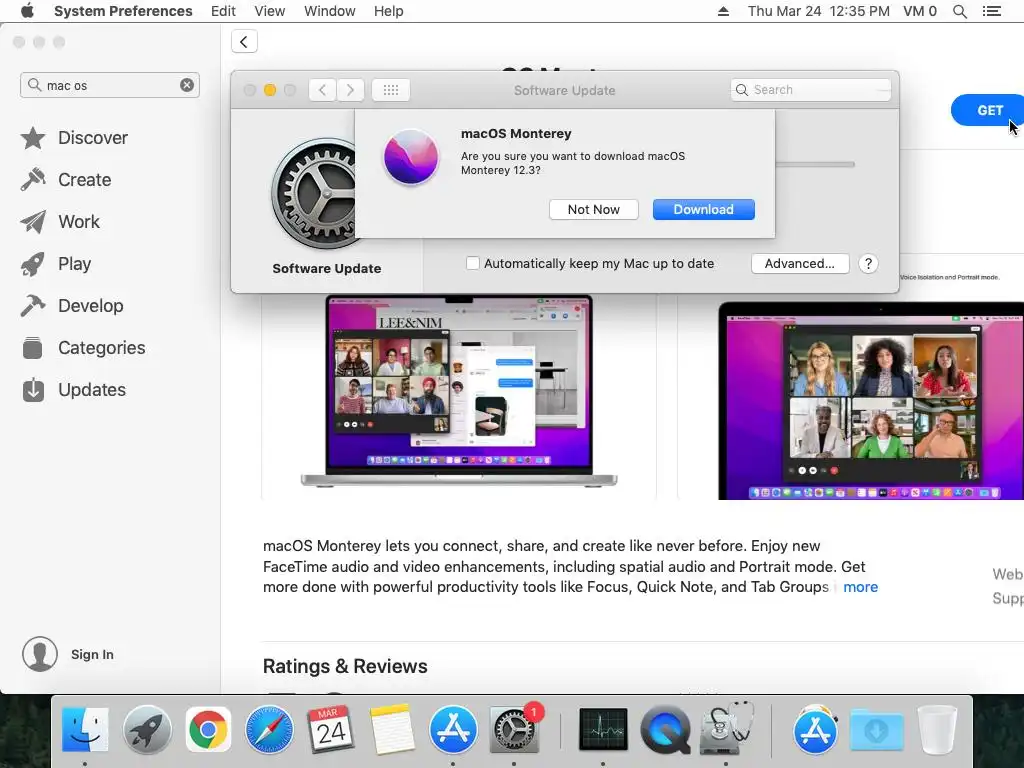Expand description with 'more' link
Screen dimensions: 1024x768
pos(860,587)
